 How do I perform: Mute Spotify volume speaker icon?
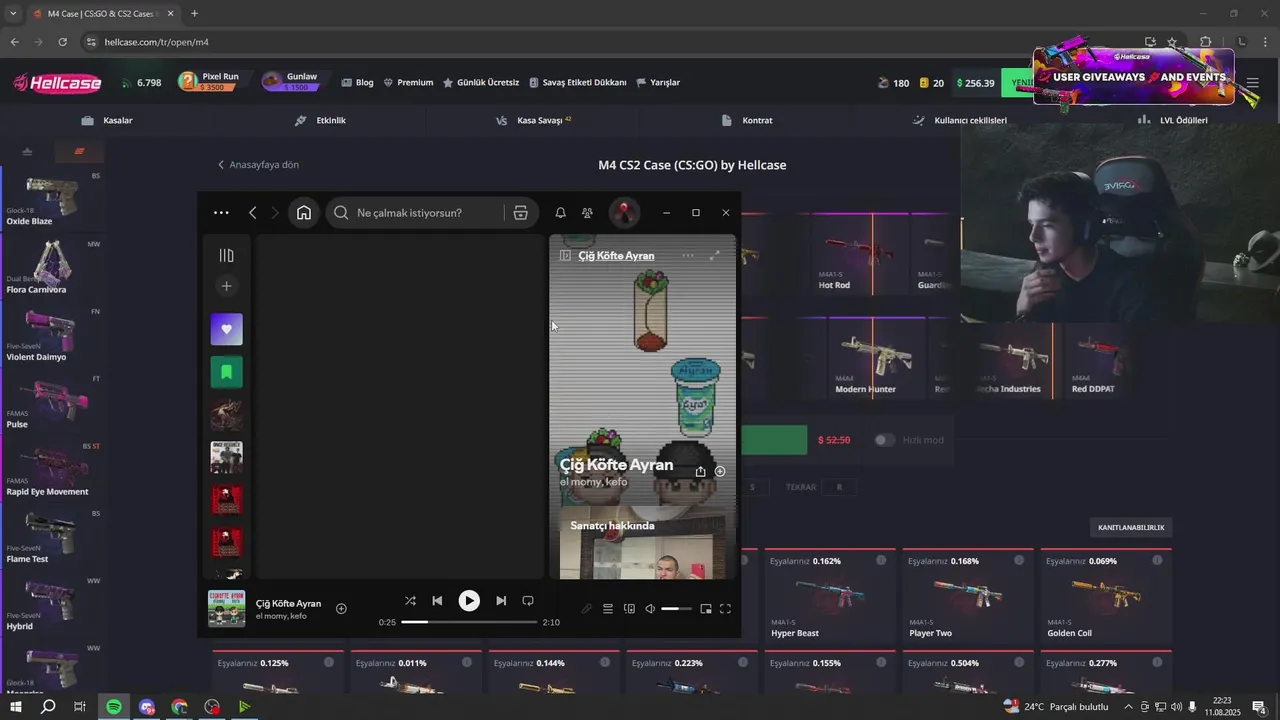tap(650, 609)
